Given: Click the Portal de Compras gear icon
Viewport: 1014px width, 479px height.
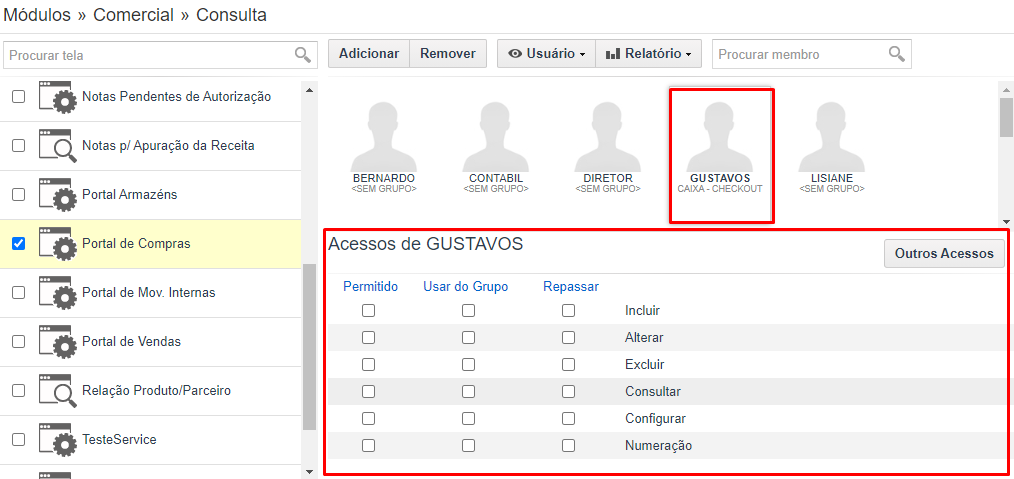Looking at the screenshot, I should point(58,244).
